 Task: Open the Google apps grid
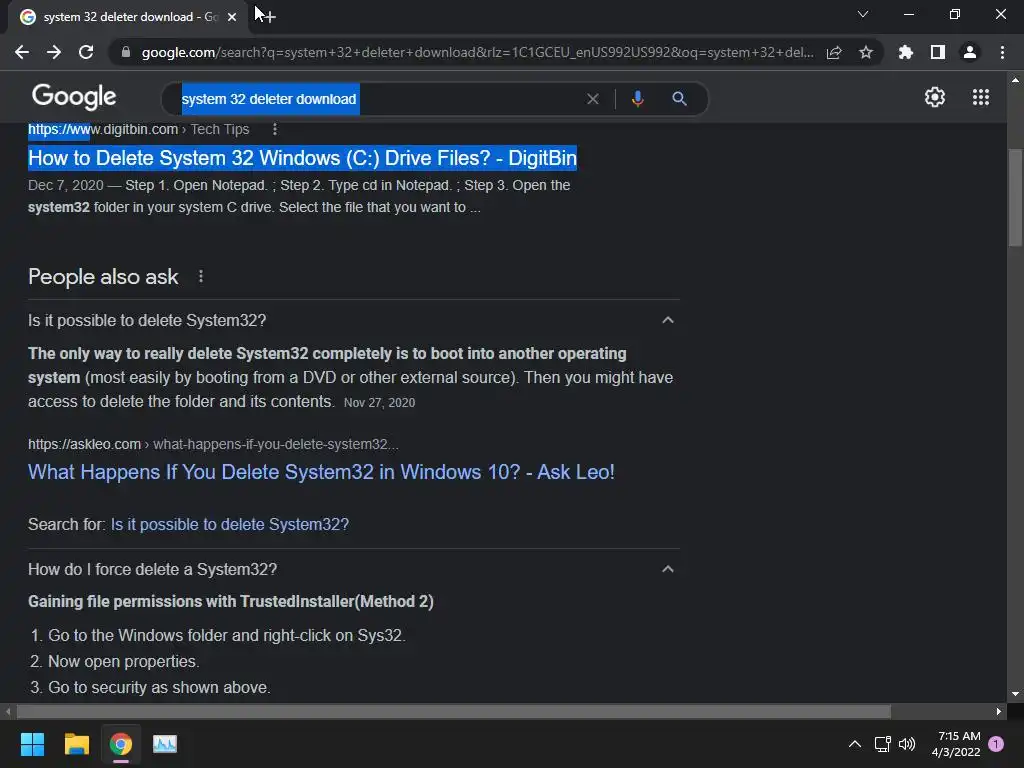pyautogui.click(x=981, y=97)
